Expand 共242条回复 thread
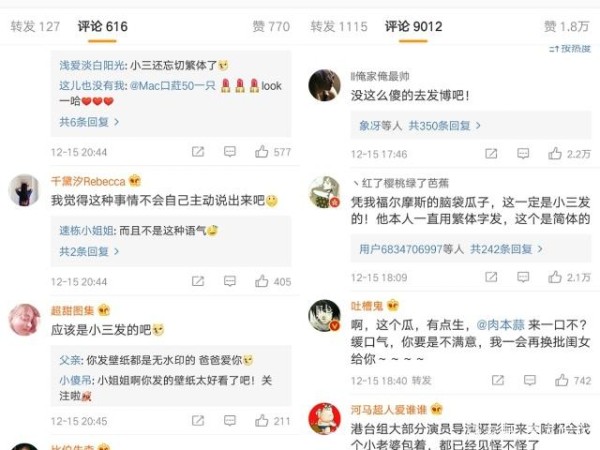The width and height of the screenshot is (600, 450). pyautogui.click(x=506, y=249)
